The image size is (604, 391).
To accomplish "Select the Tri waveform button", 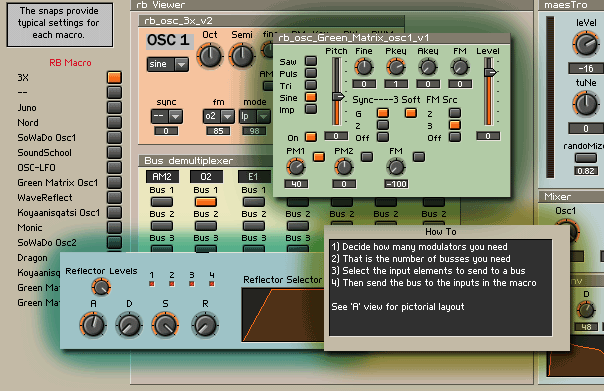I will pyautogui.click(x=311, y=85).
